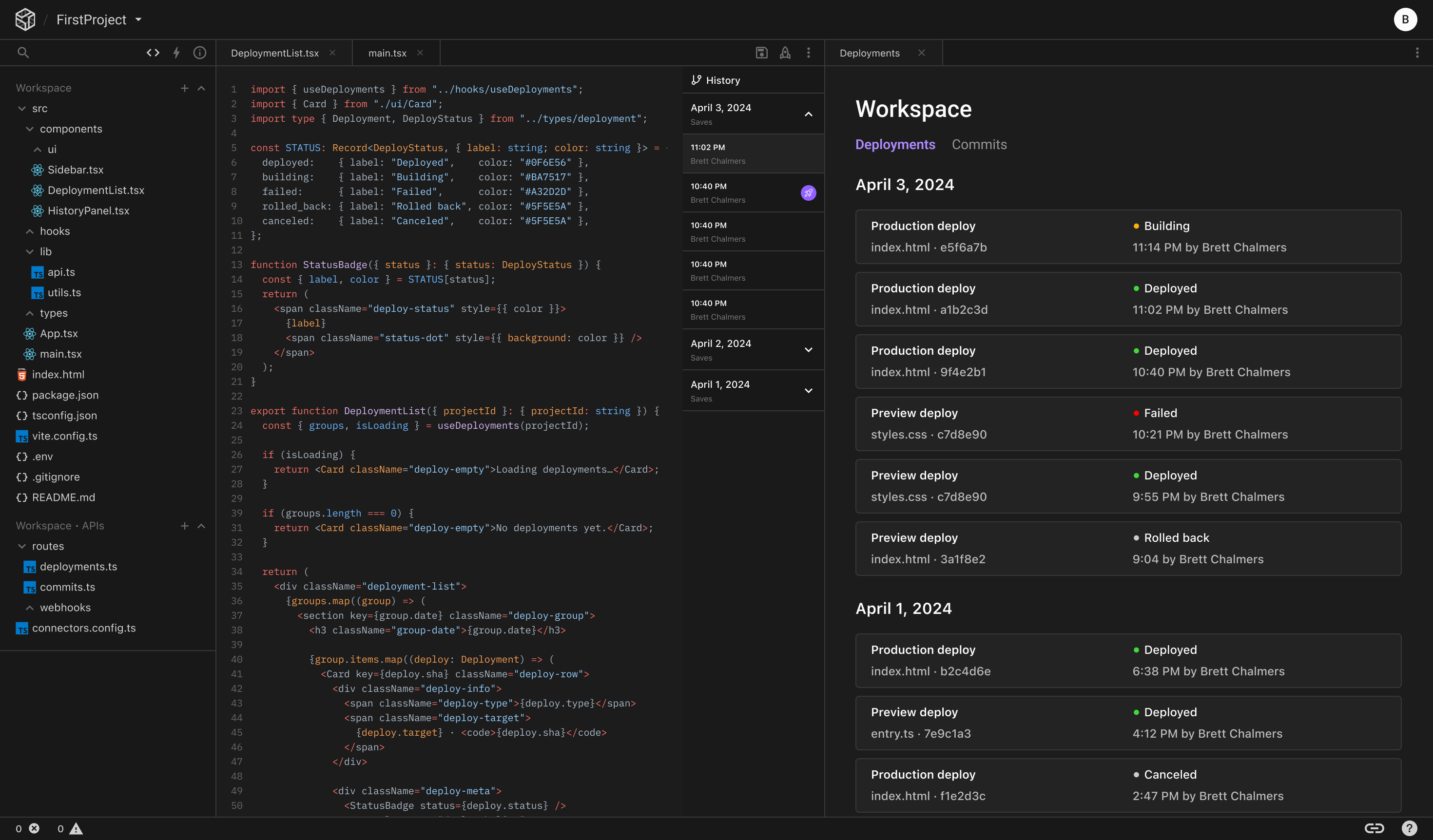
Task: Expand the hooks folder
Action: pos(30,231)
